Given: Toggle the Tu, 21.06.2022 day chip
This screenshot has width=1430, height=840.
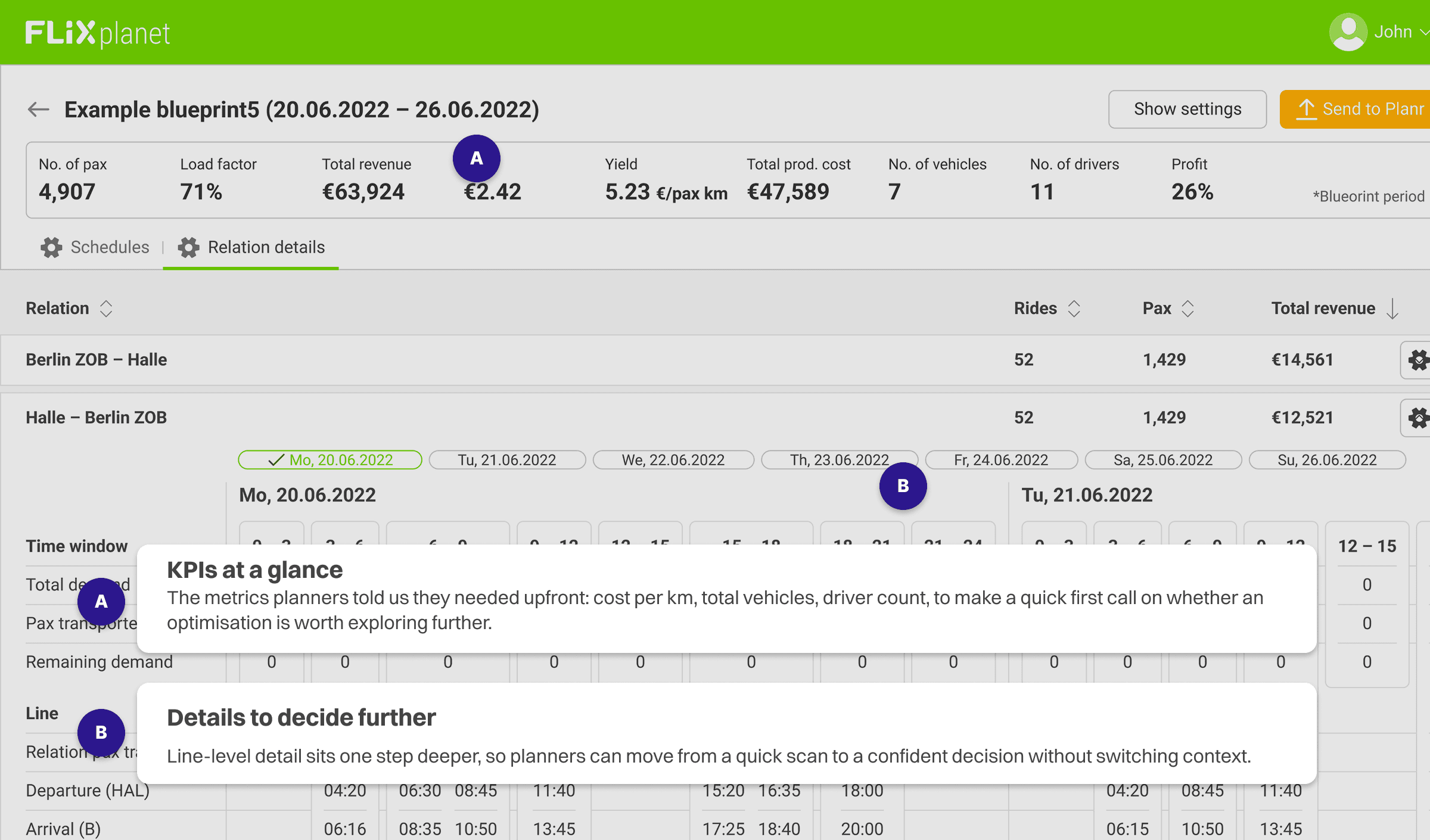Looking at the screenshot, I should (507, 460).
